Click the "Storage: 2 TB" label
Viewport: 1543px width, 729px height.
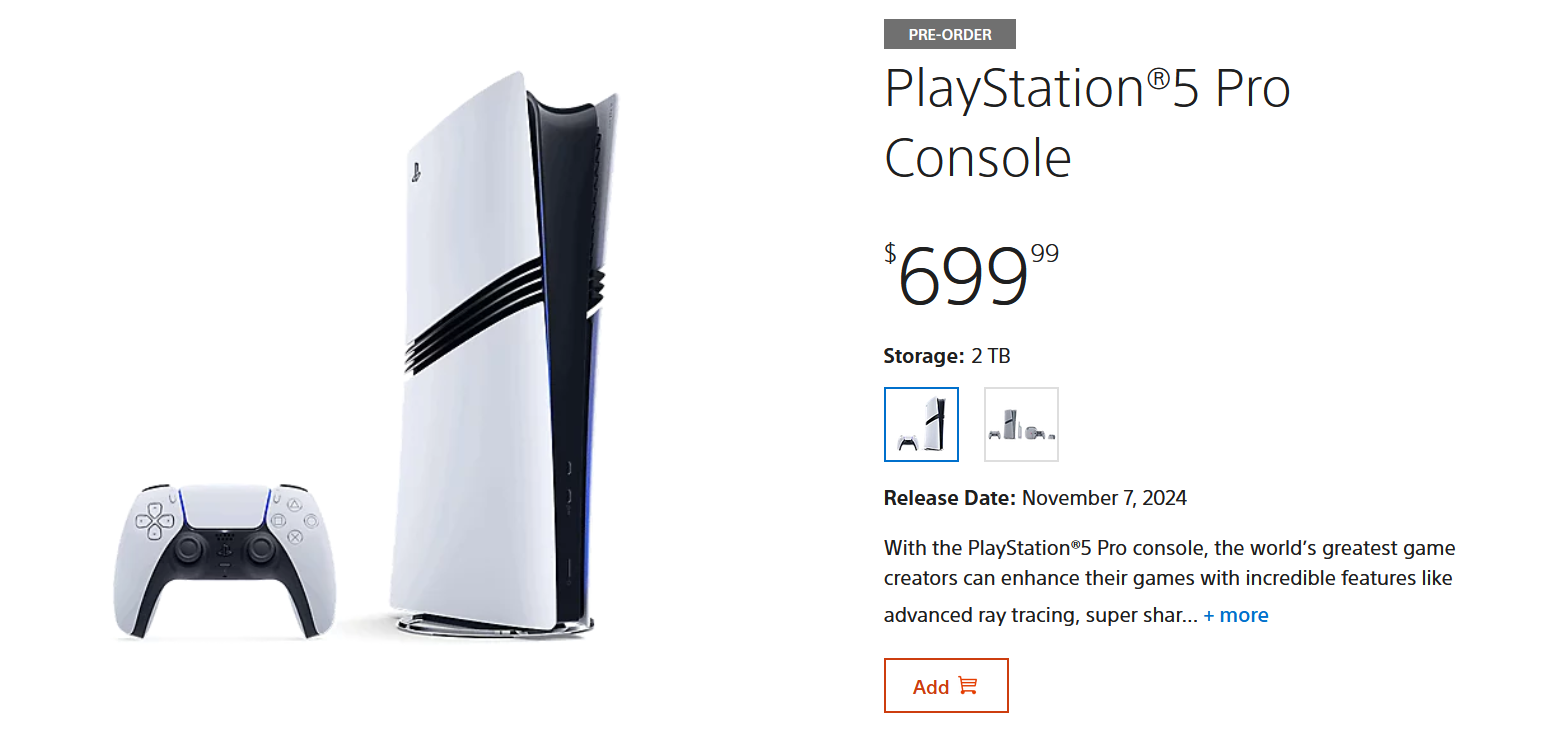click(947, 356)
